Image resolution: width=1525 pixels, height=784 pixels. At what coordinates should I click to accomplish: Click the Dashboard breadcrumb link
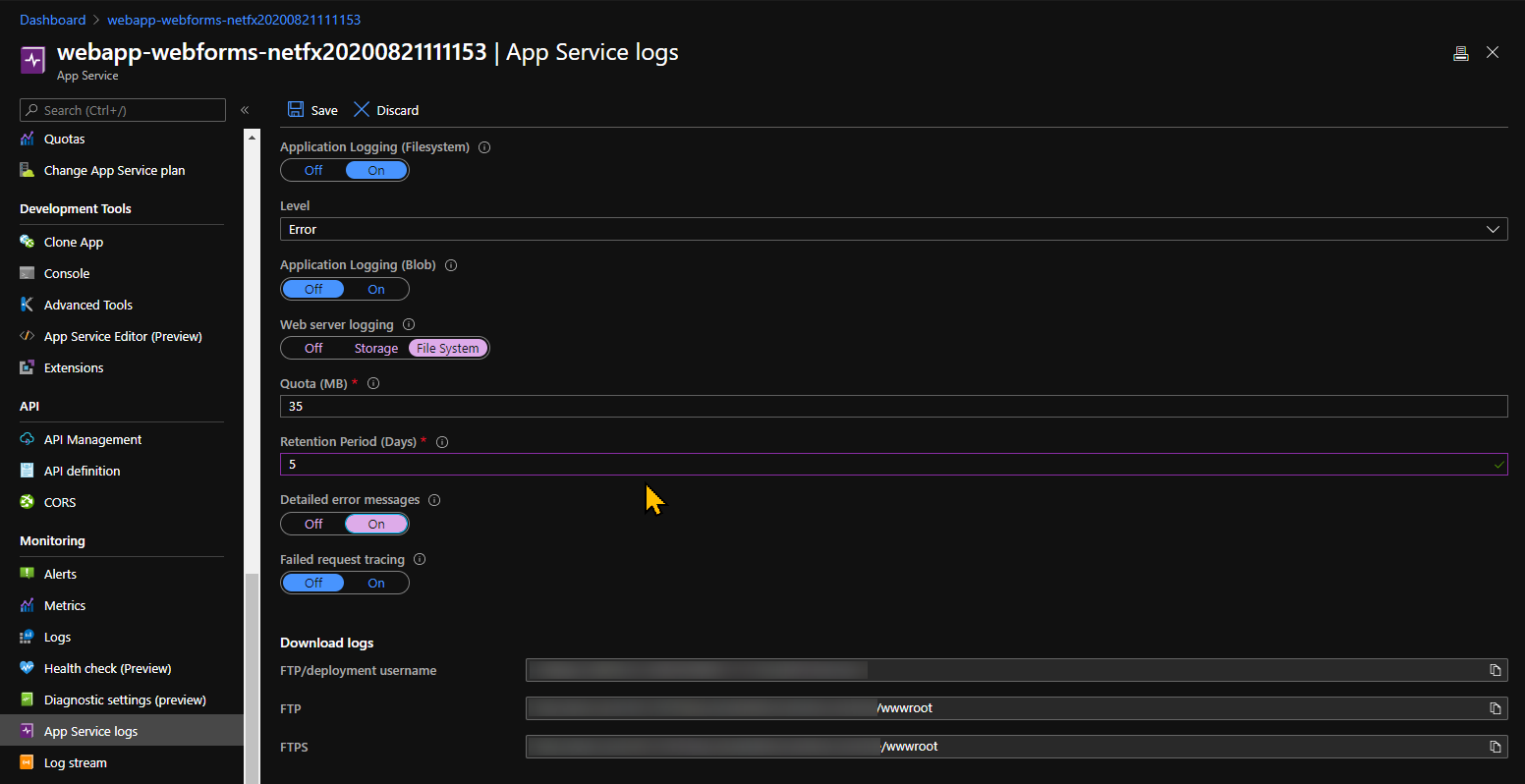click(52, 20)
